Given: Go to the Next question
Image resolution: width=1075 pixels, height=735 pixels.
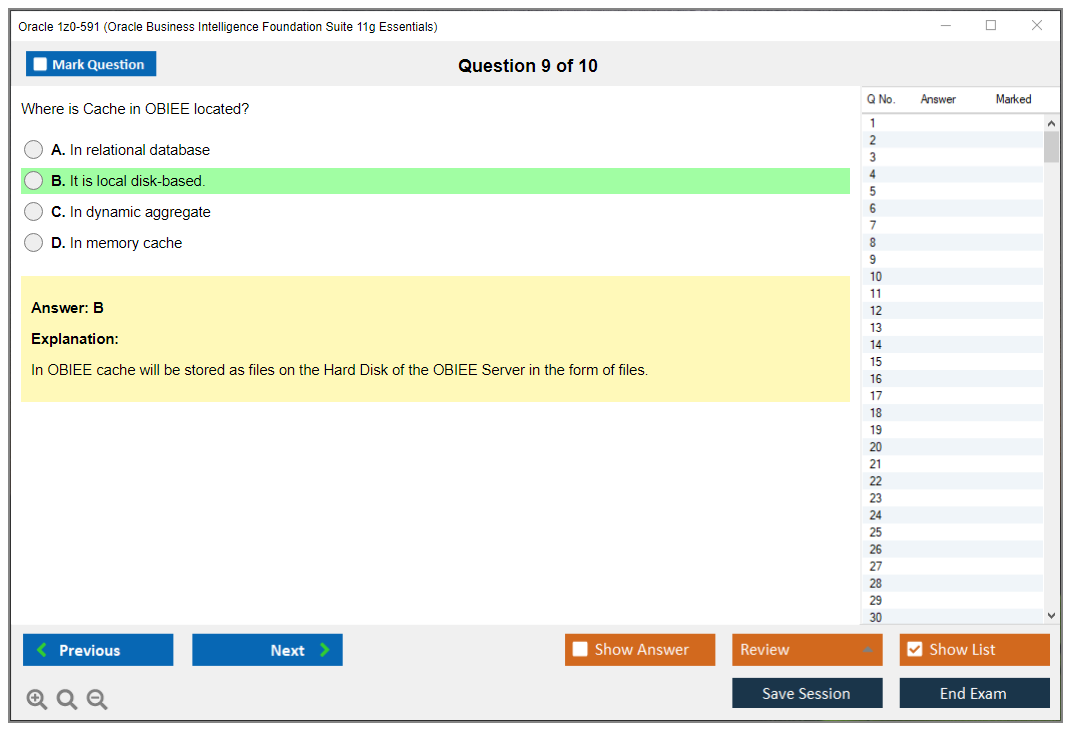Looking at the screenshot, I should pos(267,650).
